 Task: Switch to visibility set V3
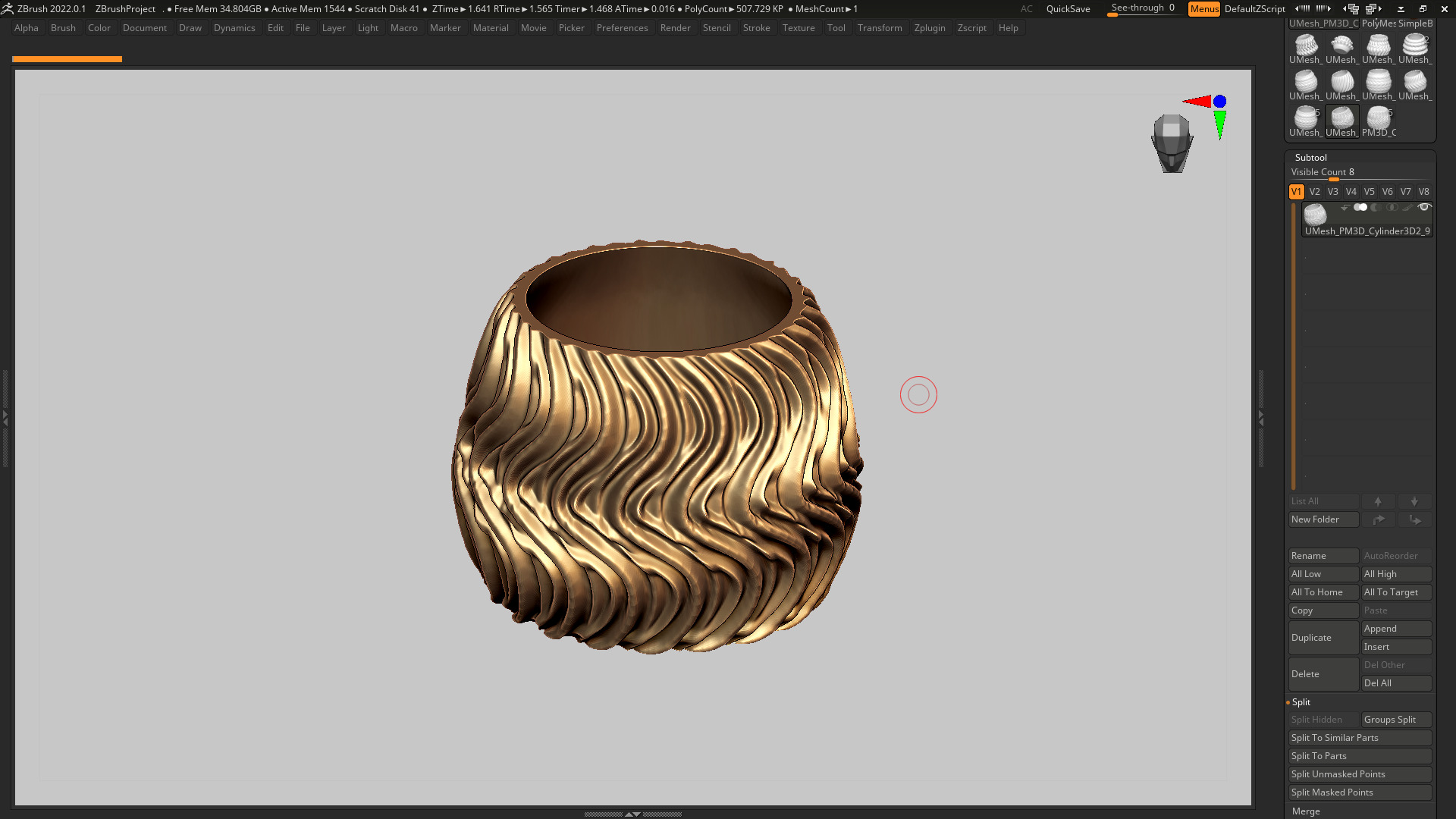1332,192
